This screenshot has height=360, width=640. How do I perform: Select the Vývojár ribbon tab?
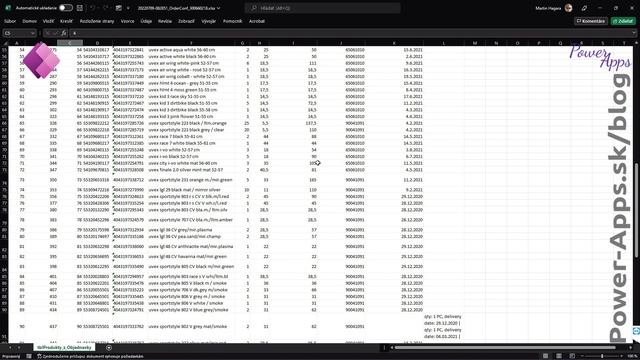click(x=209, y=21)
